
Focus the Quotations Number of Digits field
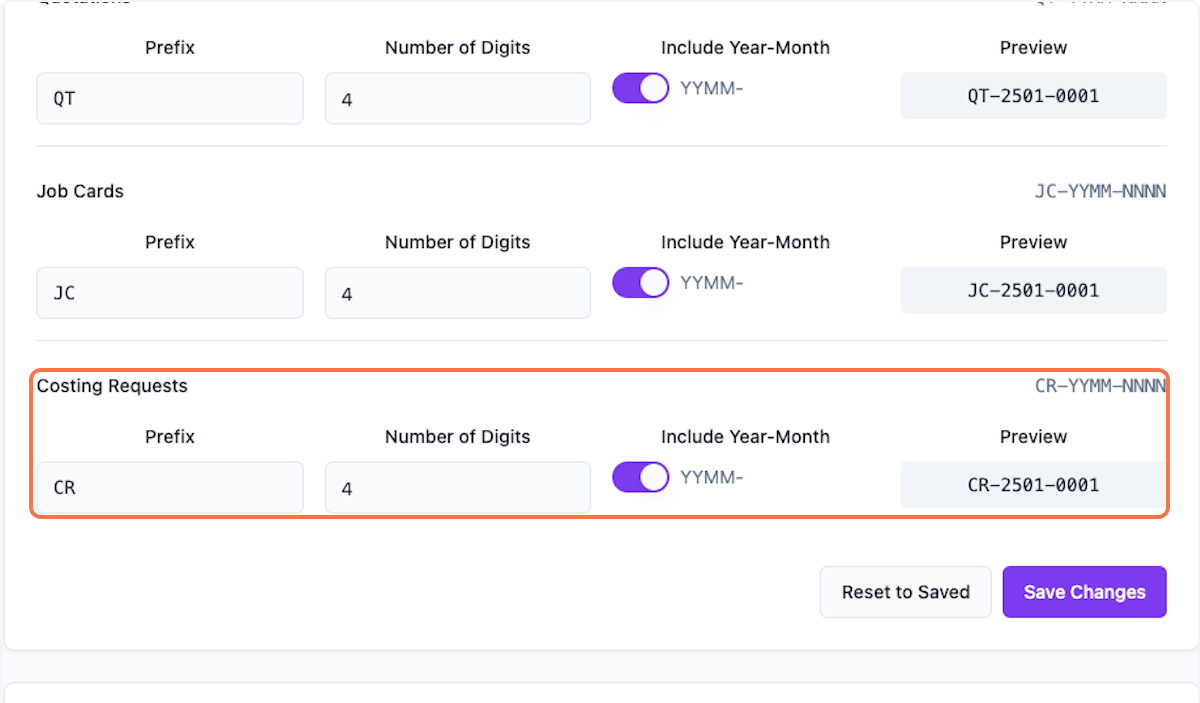pos(457,98)
